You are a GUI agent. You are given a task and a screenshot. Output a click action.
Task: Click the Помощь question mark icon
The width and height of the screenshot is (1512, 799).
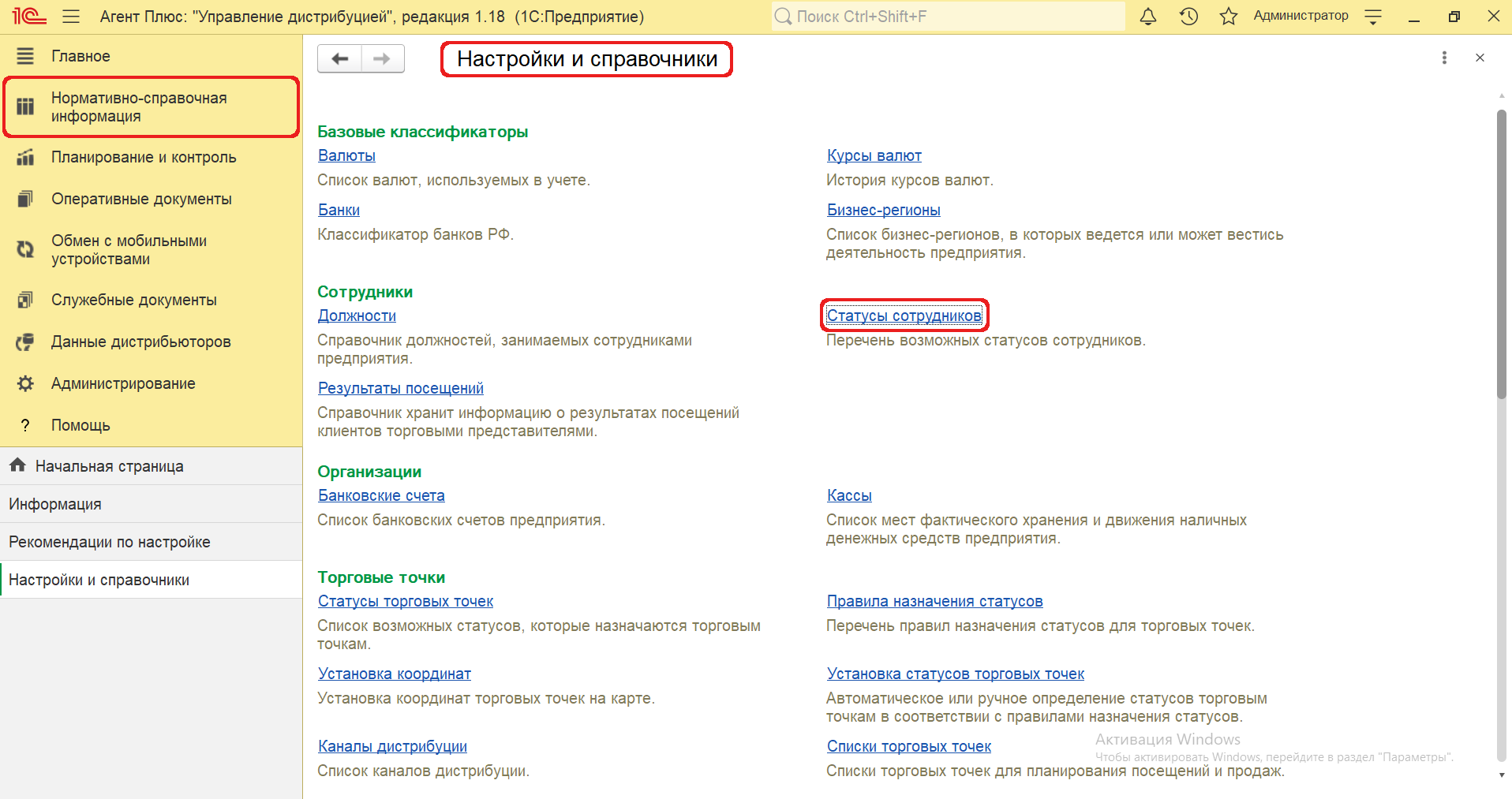click(25, 425)
